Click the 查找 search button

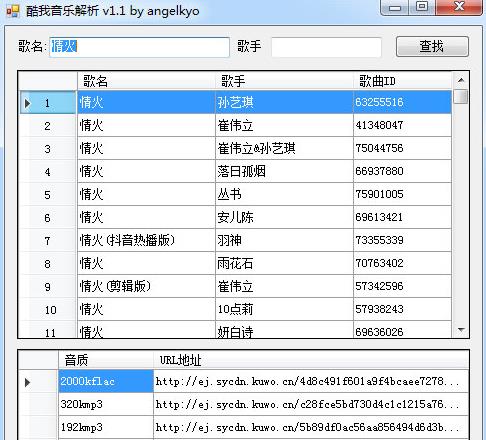[432, 46]
